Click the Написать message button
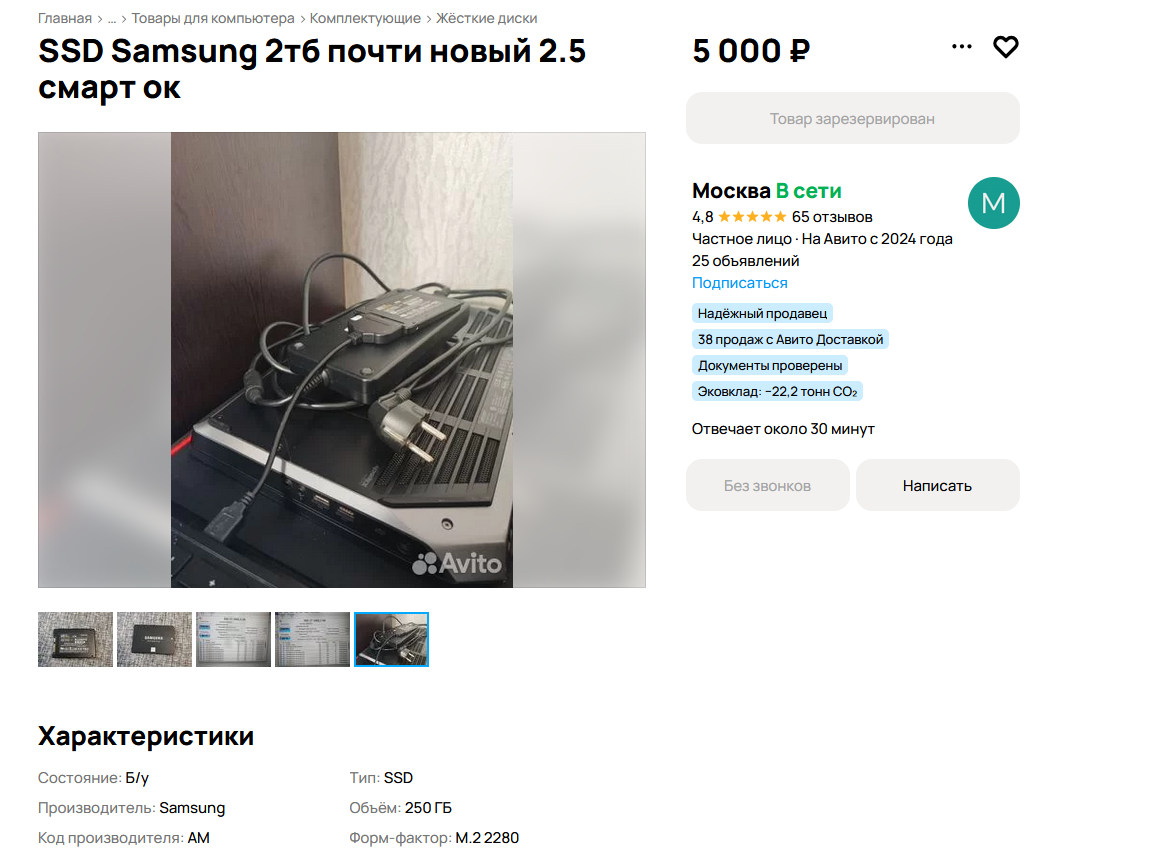 937,485
